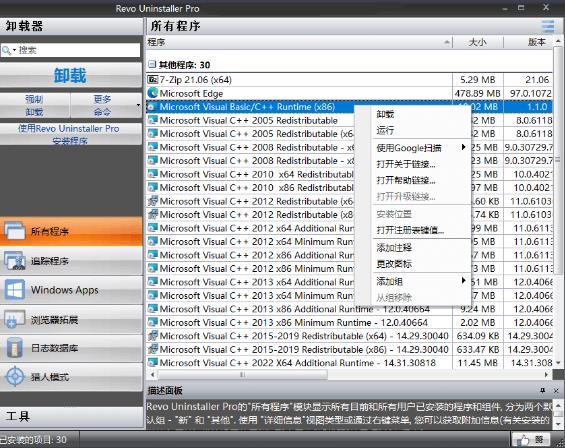The width and height of the screenshot is (565, 448).
Task: Open the 工具 section header
Action: click(x=72, y=417)
